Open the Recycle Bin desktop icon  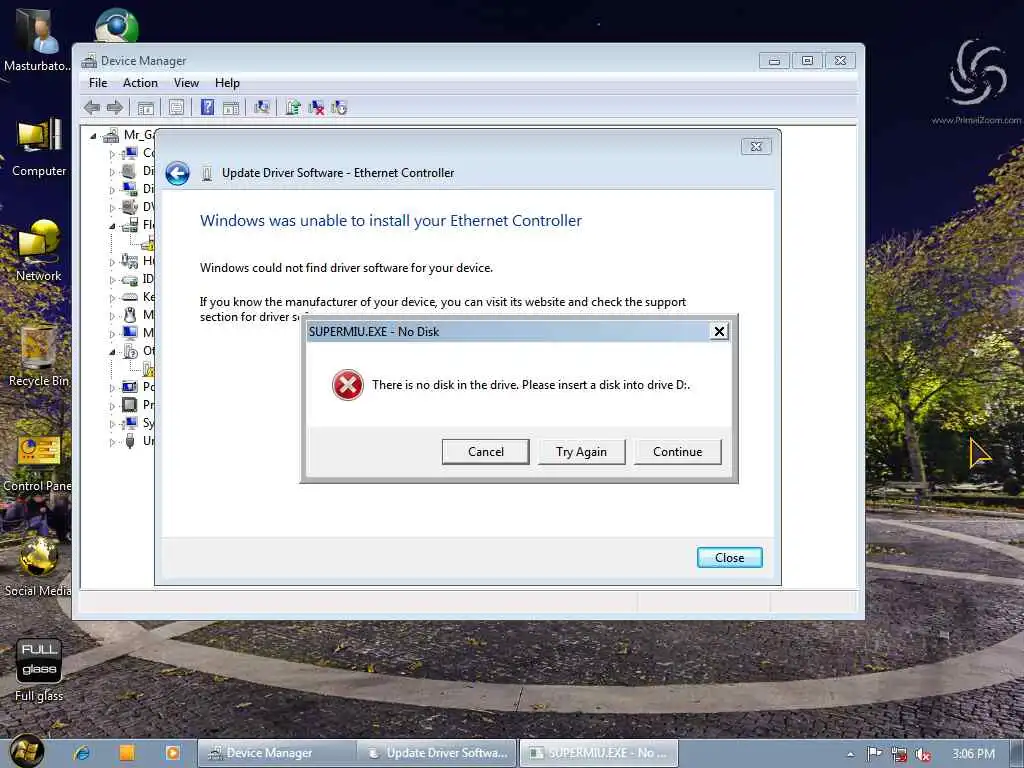tap(39, 357)
